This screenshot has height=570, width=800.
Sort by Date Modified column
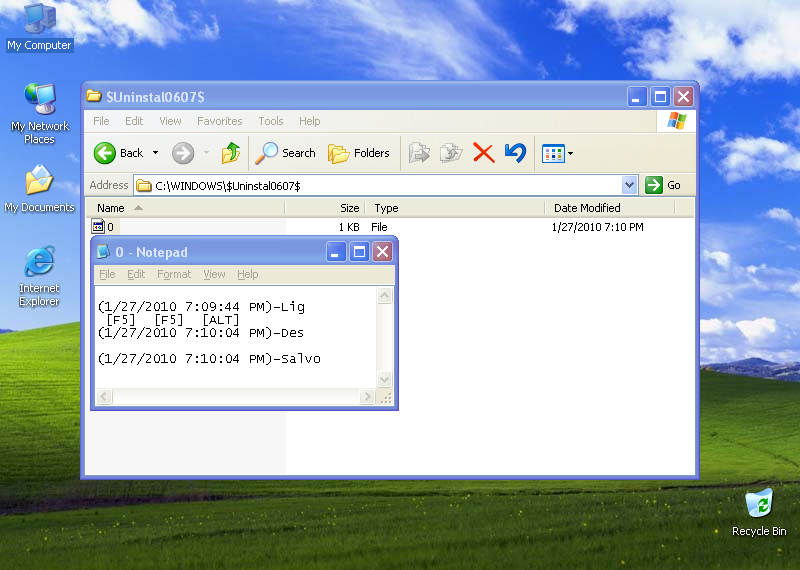[x=610, y=208]
